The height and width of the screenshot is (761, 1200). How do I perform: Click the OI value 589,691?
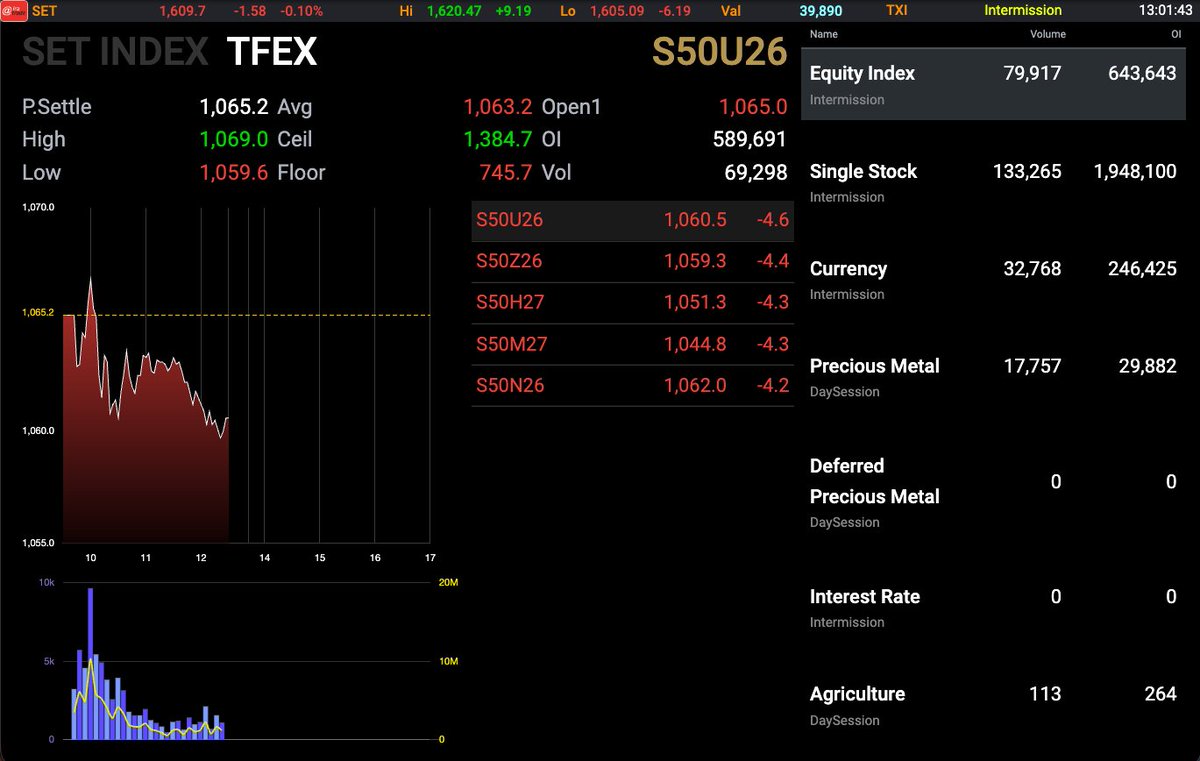click(x=750, y=139)
